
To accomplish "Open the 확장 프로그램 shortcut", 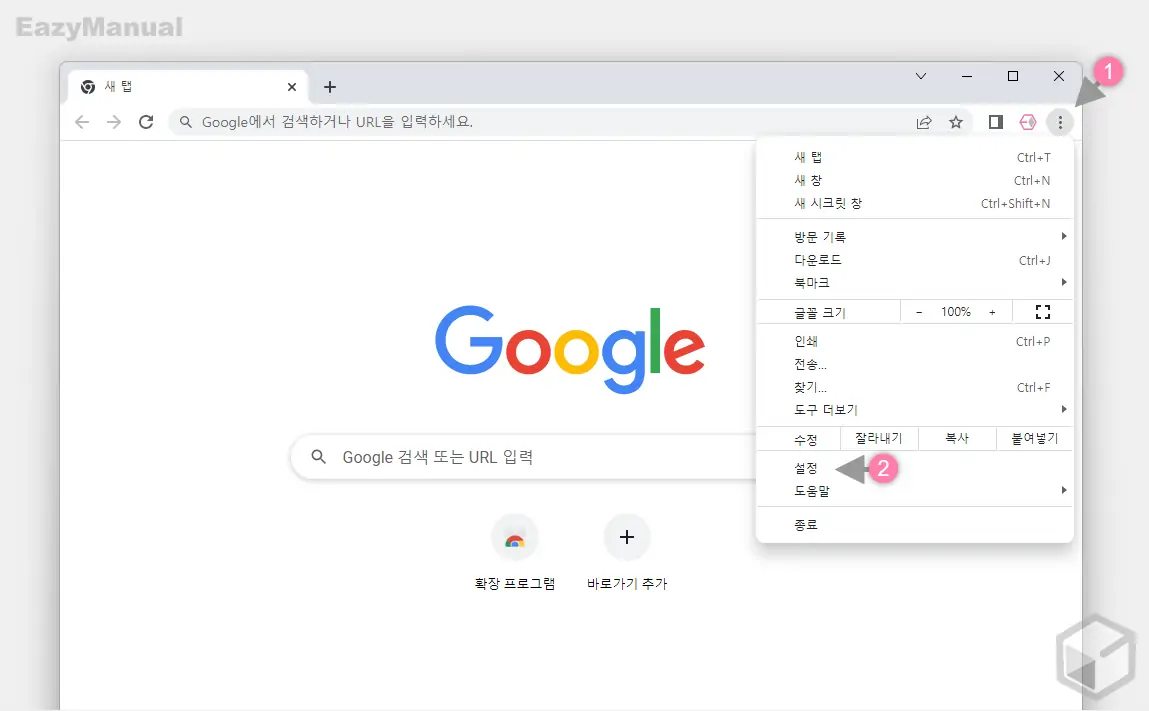I will (x=514, y=553).
